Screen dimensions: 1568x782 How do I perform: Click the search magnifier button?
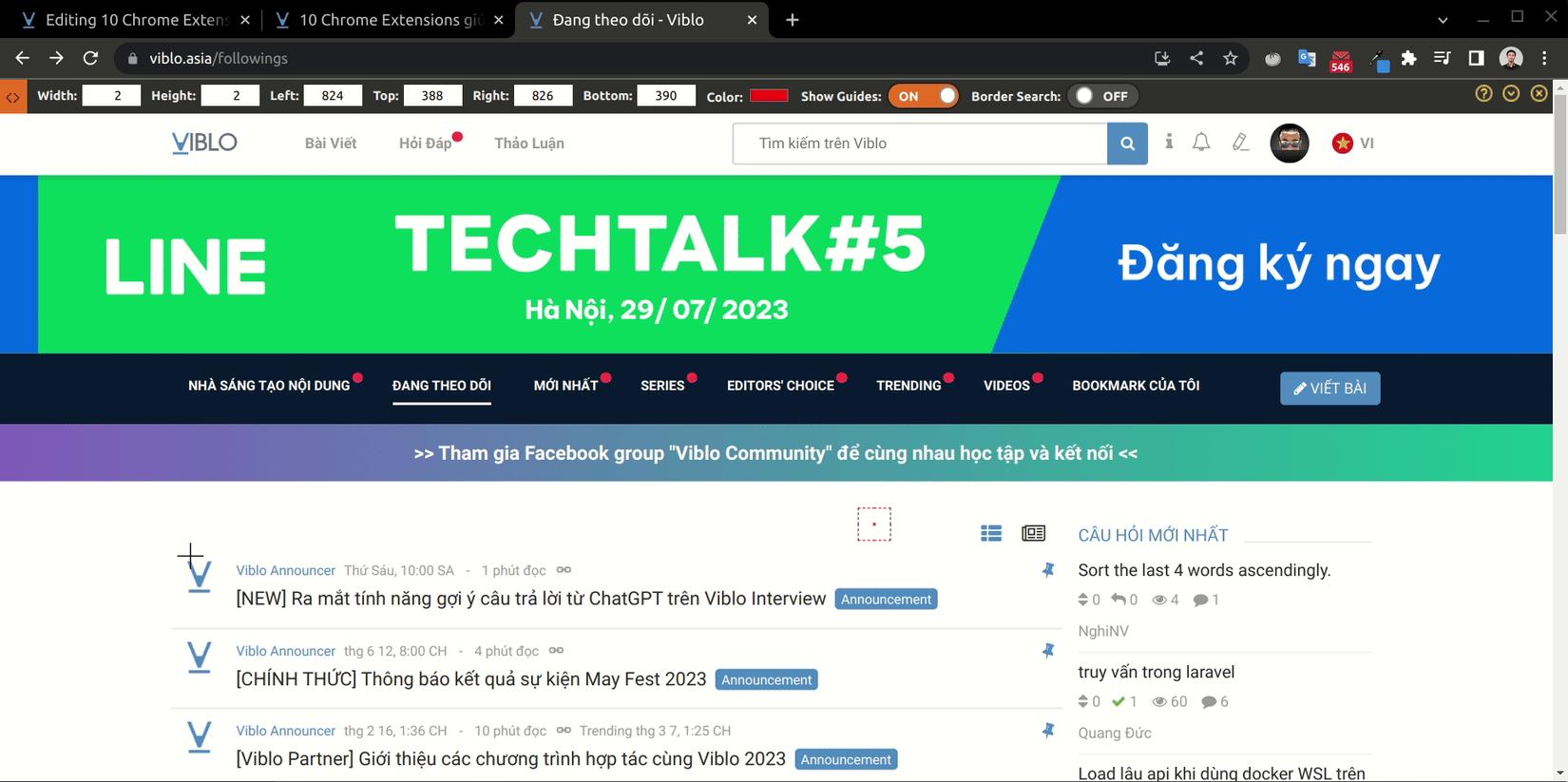click(x=1127, y=143)
